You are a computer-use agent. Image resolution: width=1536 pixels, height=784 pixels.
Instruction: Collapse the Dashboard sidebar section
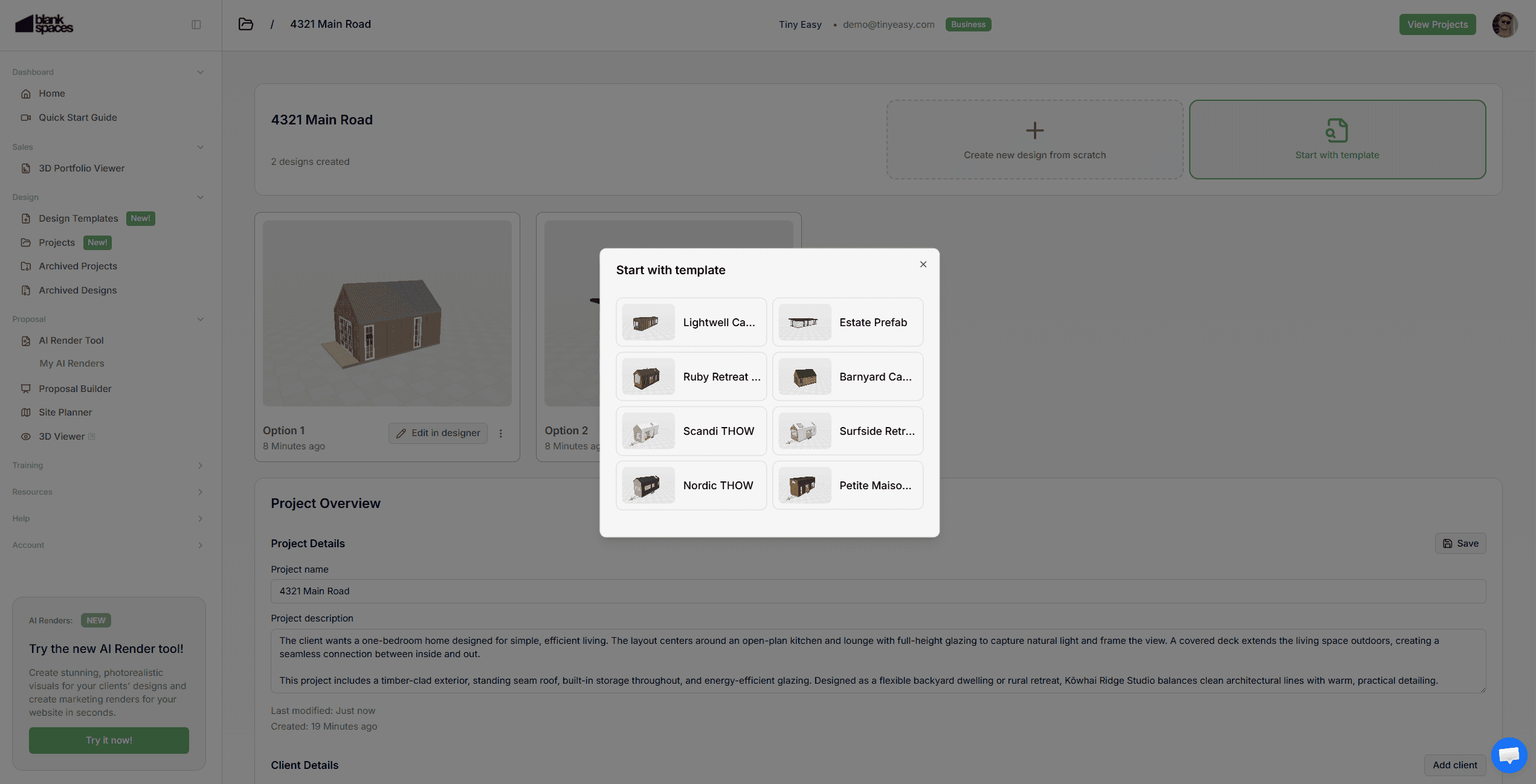pos(200,72)
